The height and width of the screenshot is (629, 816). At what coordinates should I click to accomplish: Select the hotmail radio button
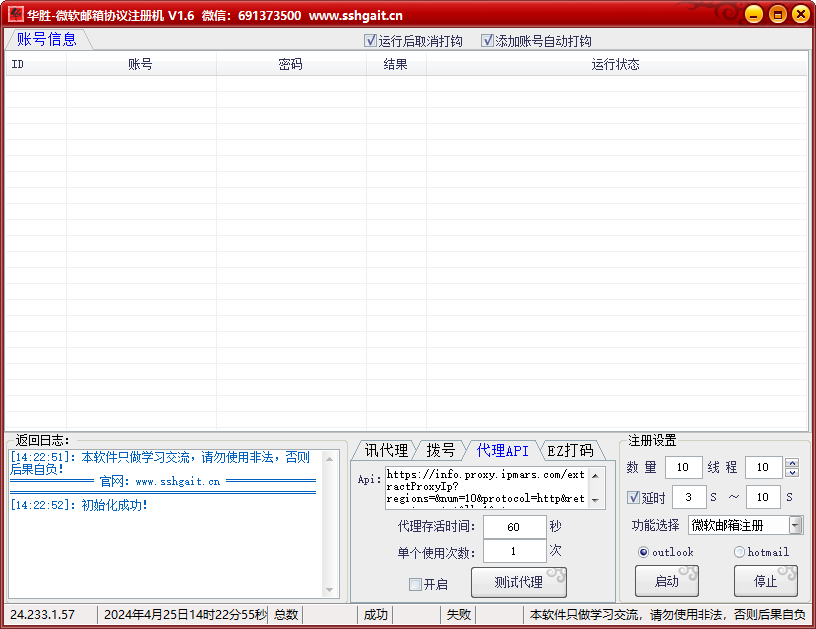739,552
